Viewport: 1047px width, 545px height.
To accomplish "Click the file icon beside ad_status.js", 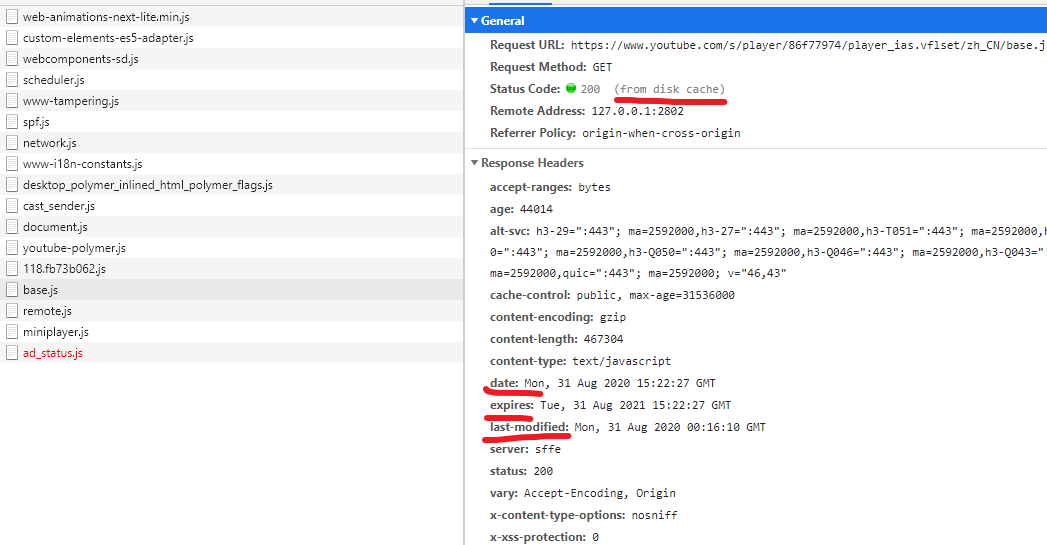I will pos(12,353).
